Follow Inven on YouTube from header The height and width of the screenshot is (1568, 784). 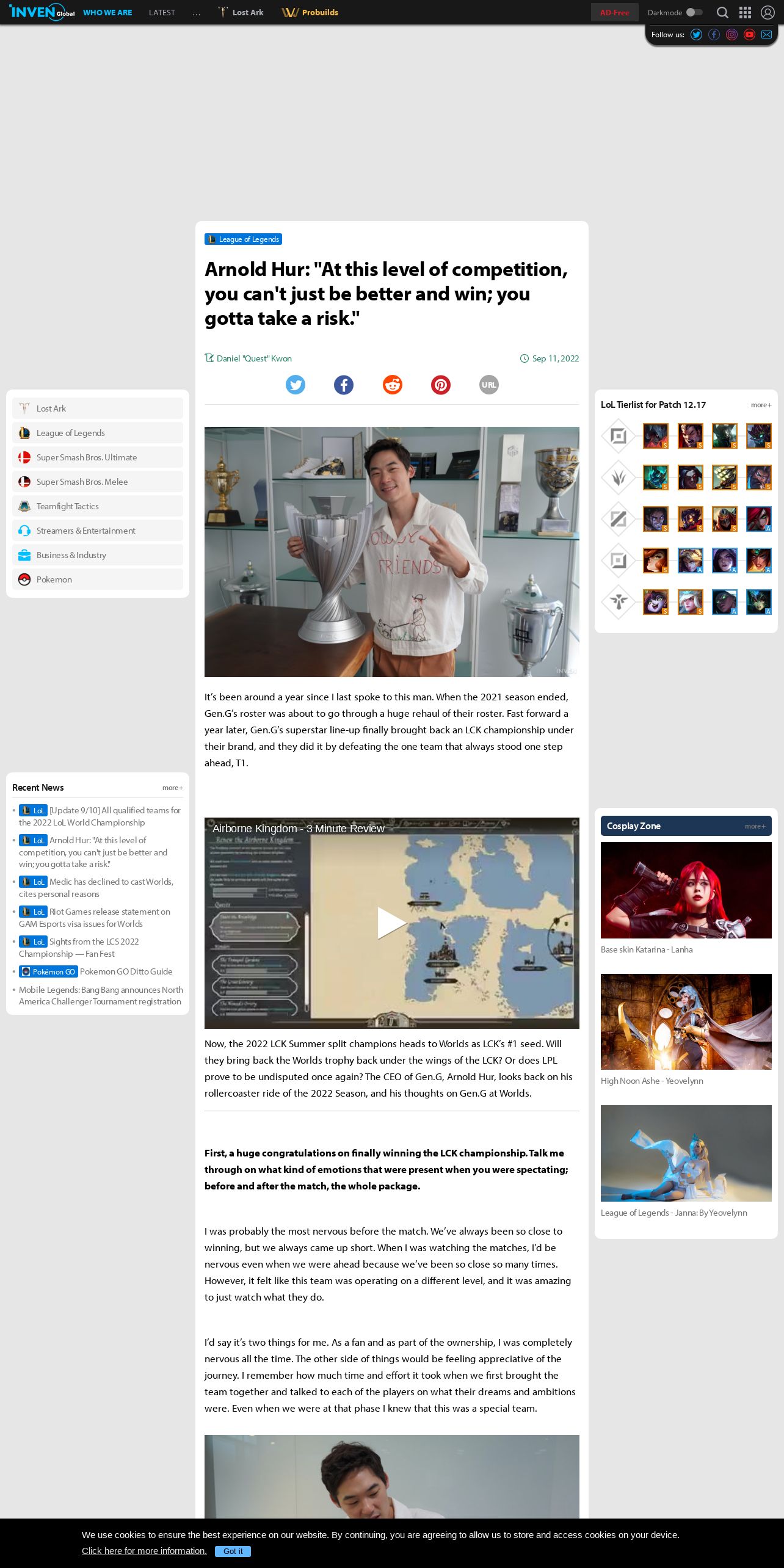[749, 35]
